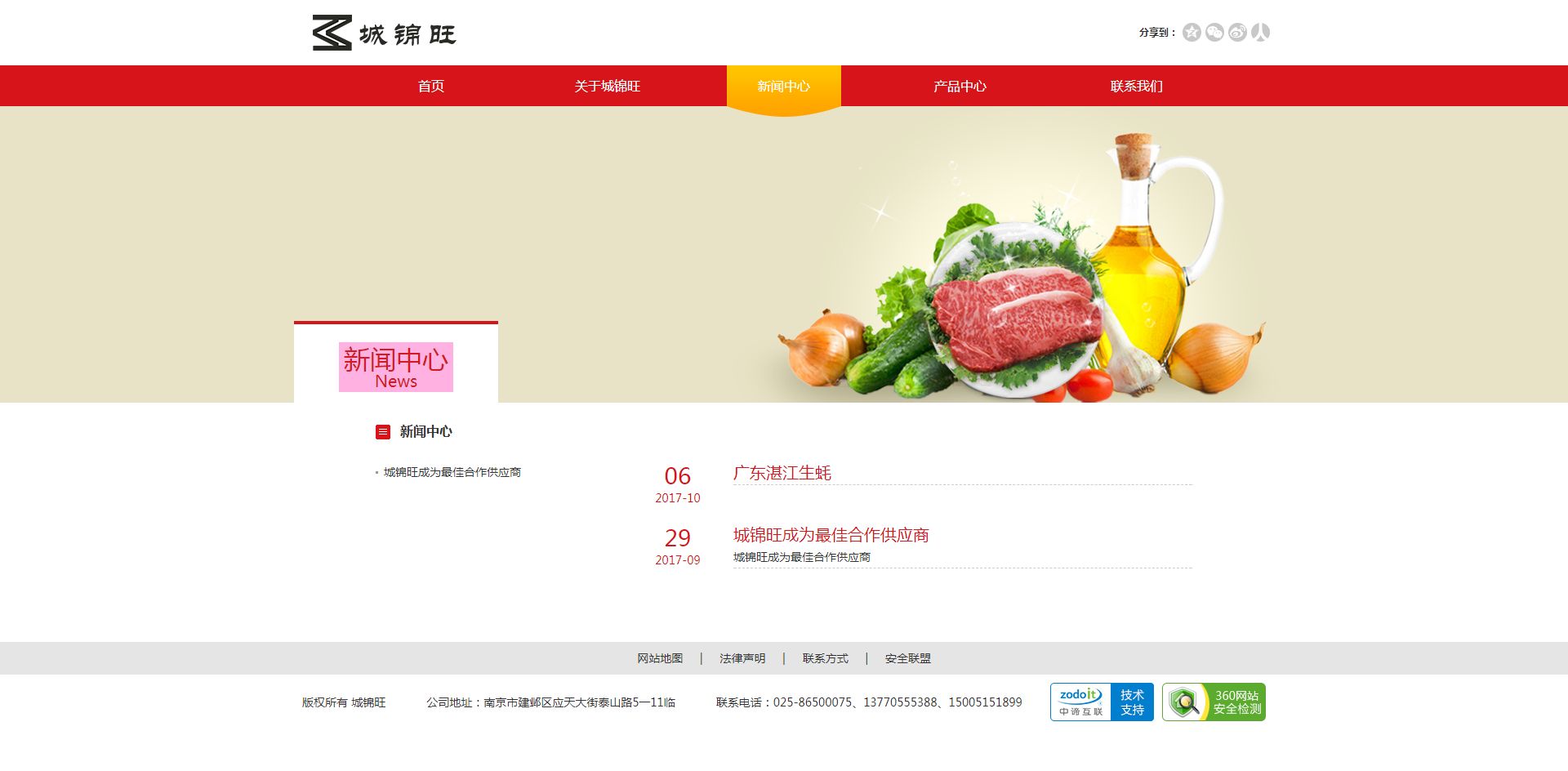
Task: Click the 城锦旺 company logo
Action: [384, 33]
